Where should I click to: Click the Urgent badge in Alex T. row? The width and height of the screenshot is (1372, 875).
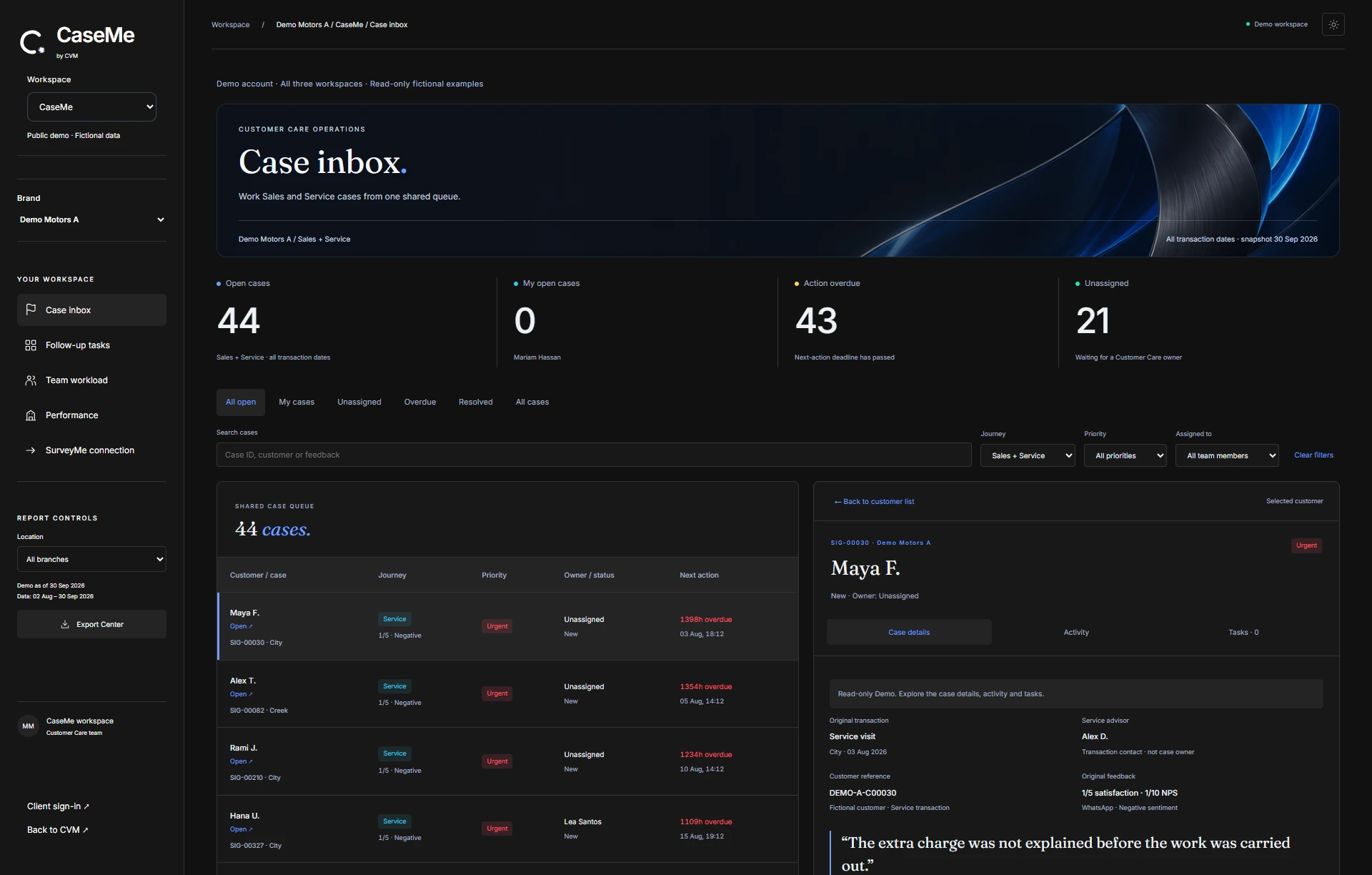coord(497,693)
